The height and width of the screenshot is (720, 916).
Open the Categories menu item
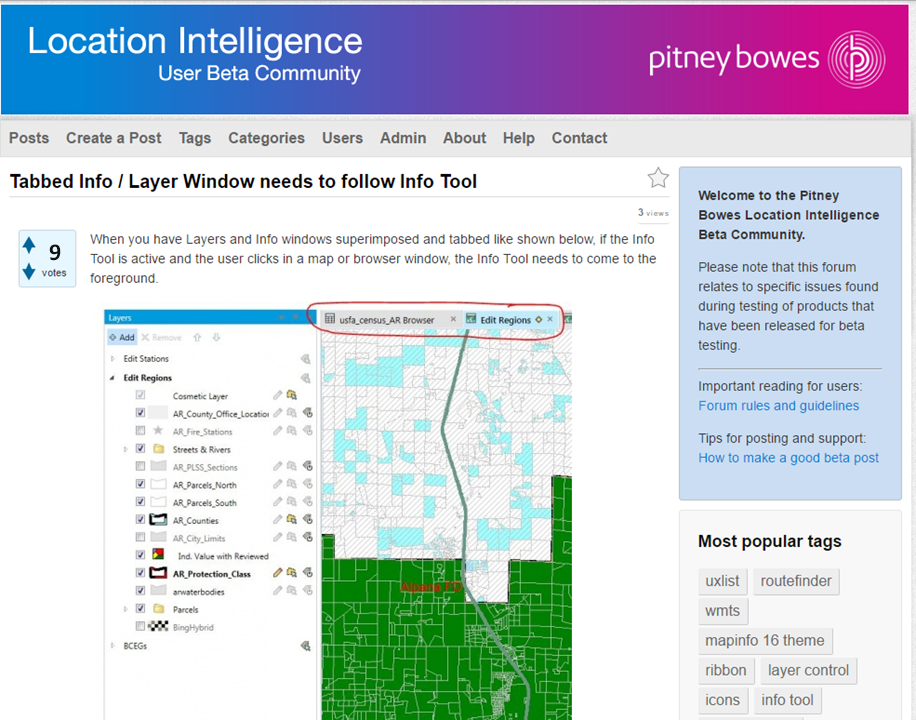coord(266,139)
